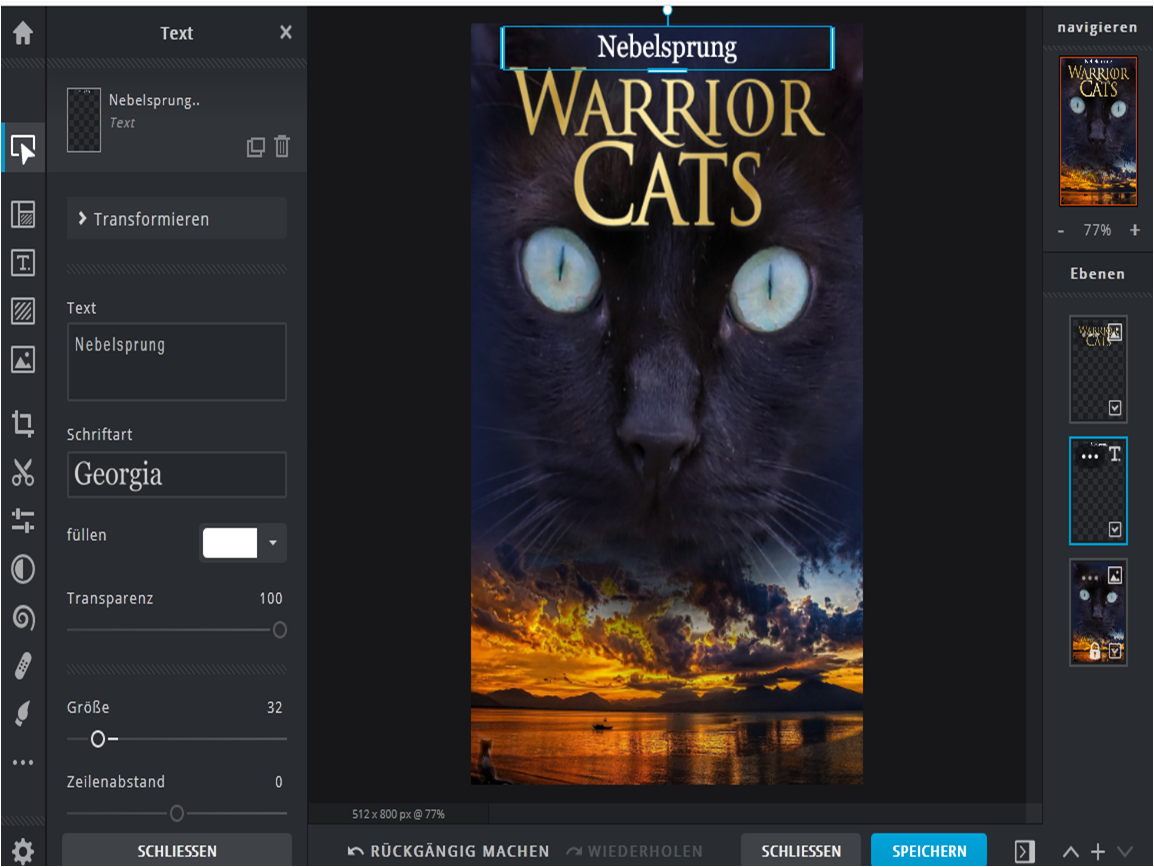Image resolution: width=1154 pixels, height=867 pixels.
Task: Click the Zeilenabstand value 0
Action: (x=279, y=782)
